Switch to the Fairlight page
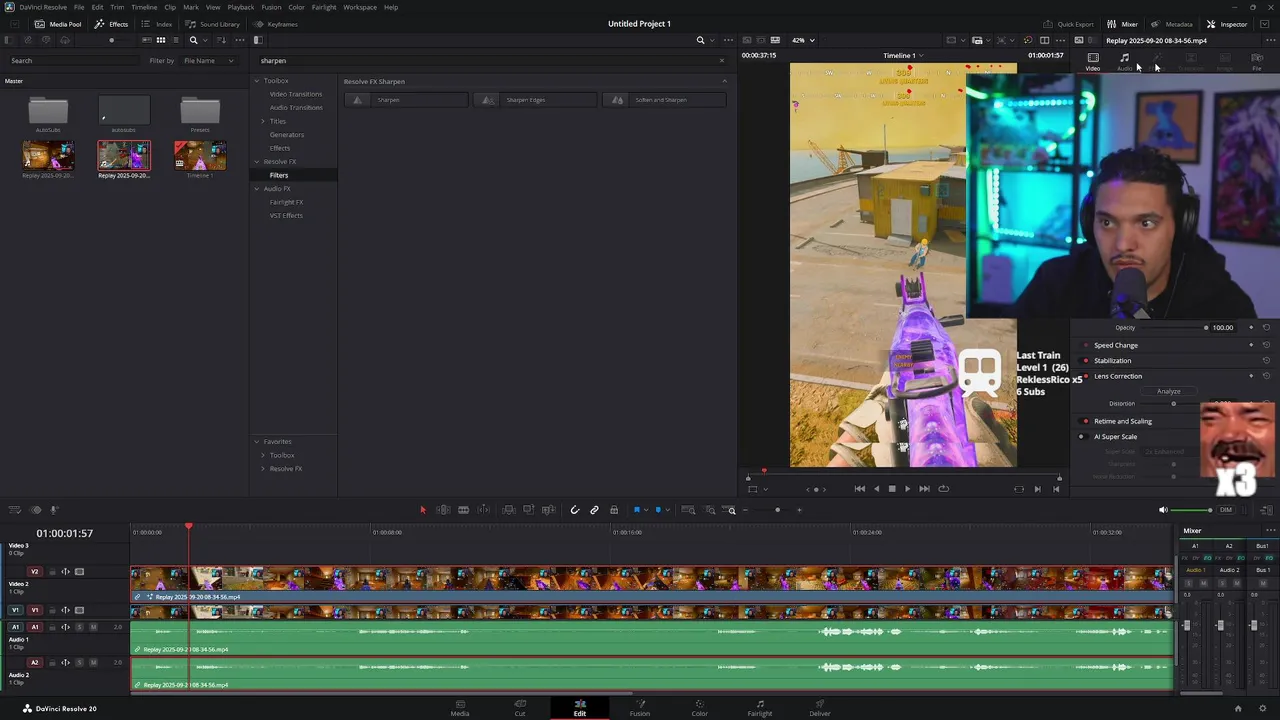The height and width of the screenshot is (720, 1280). [x=760, y=708]
